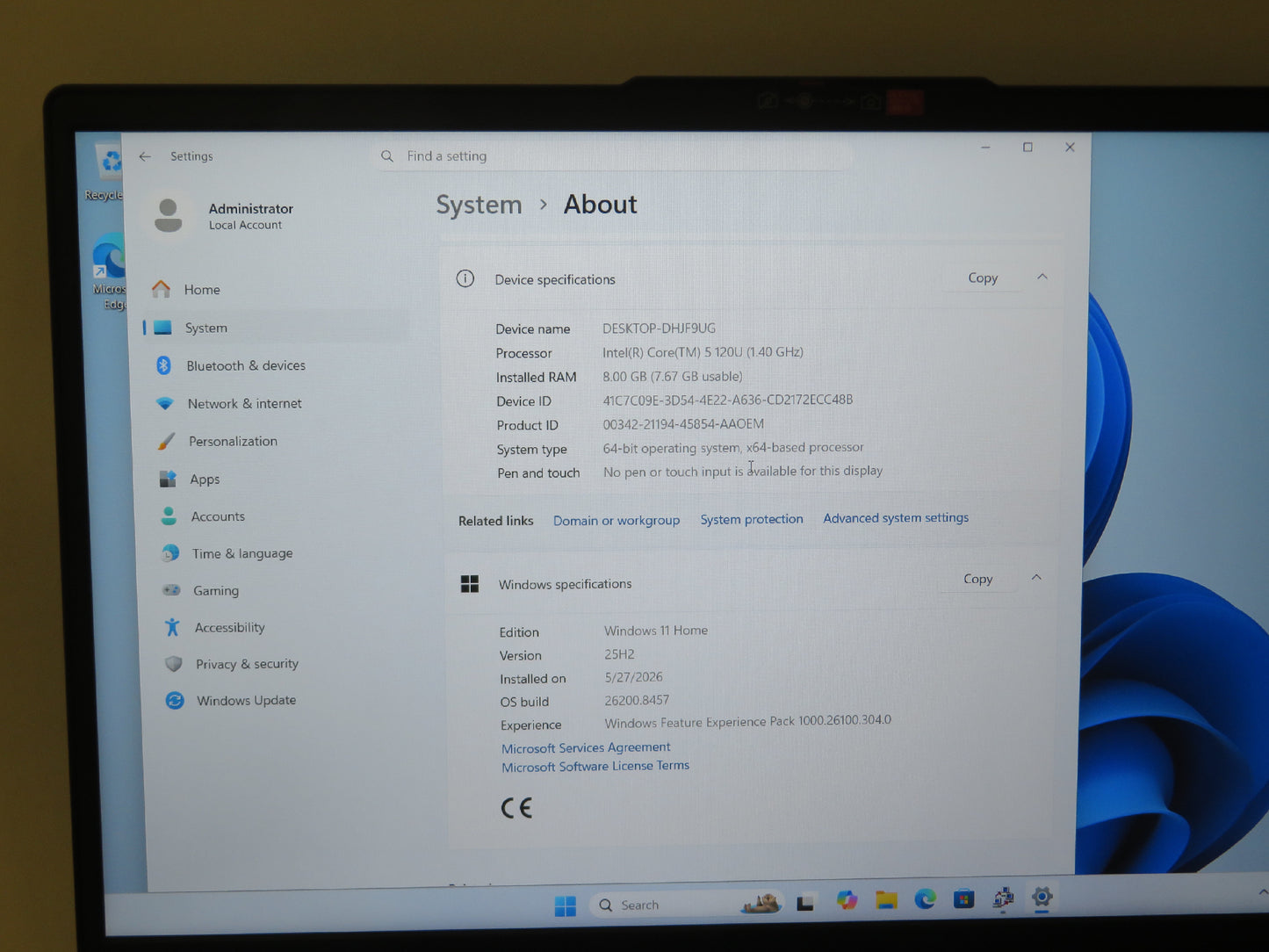Copy the Device specifications
Image resolution: width=1269 pixels, height=952 pixels.
click(983, 278)
